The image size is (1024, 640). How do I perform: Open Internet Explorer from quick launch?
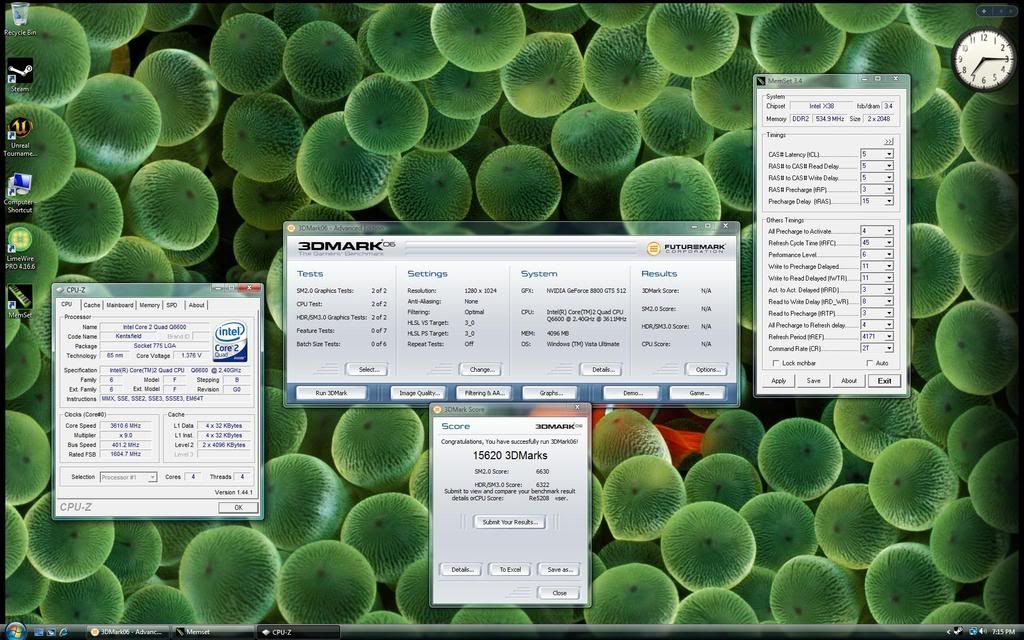[x=64, y=632]
